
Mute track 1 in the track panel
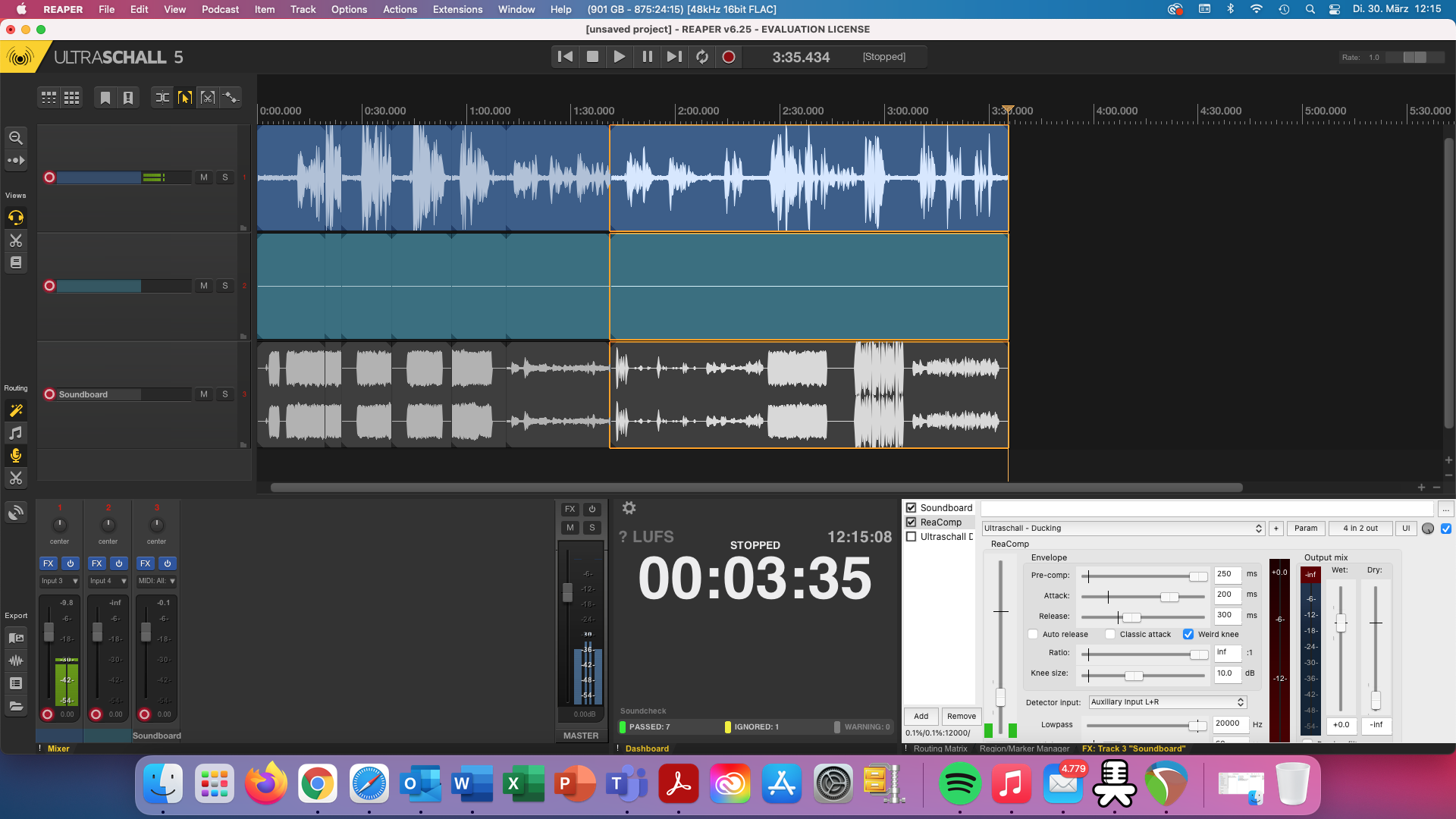point(203,177)
